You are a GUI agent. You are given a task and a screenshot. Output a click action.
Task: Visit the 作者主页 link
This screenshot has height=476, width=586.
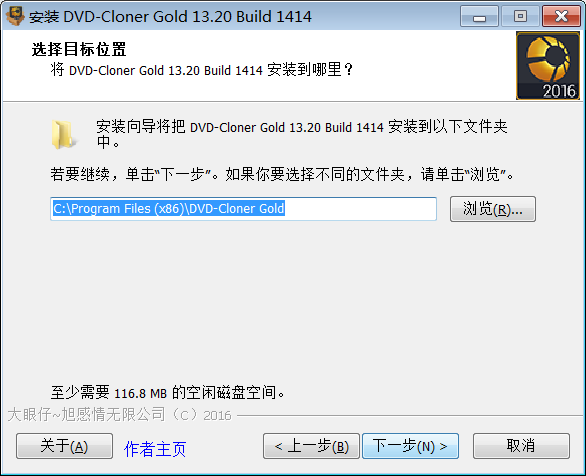(x=155, y=449)
